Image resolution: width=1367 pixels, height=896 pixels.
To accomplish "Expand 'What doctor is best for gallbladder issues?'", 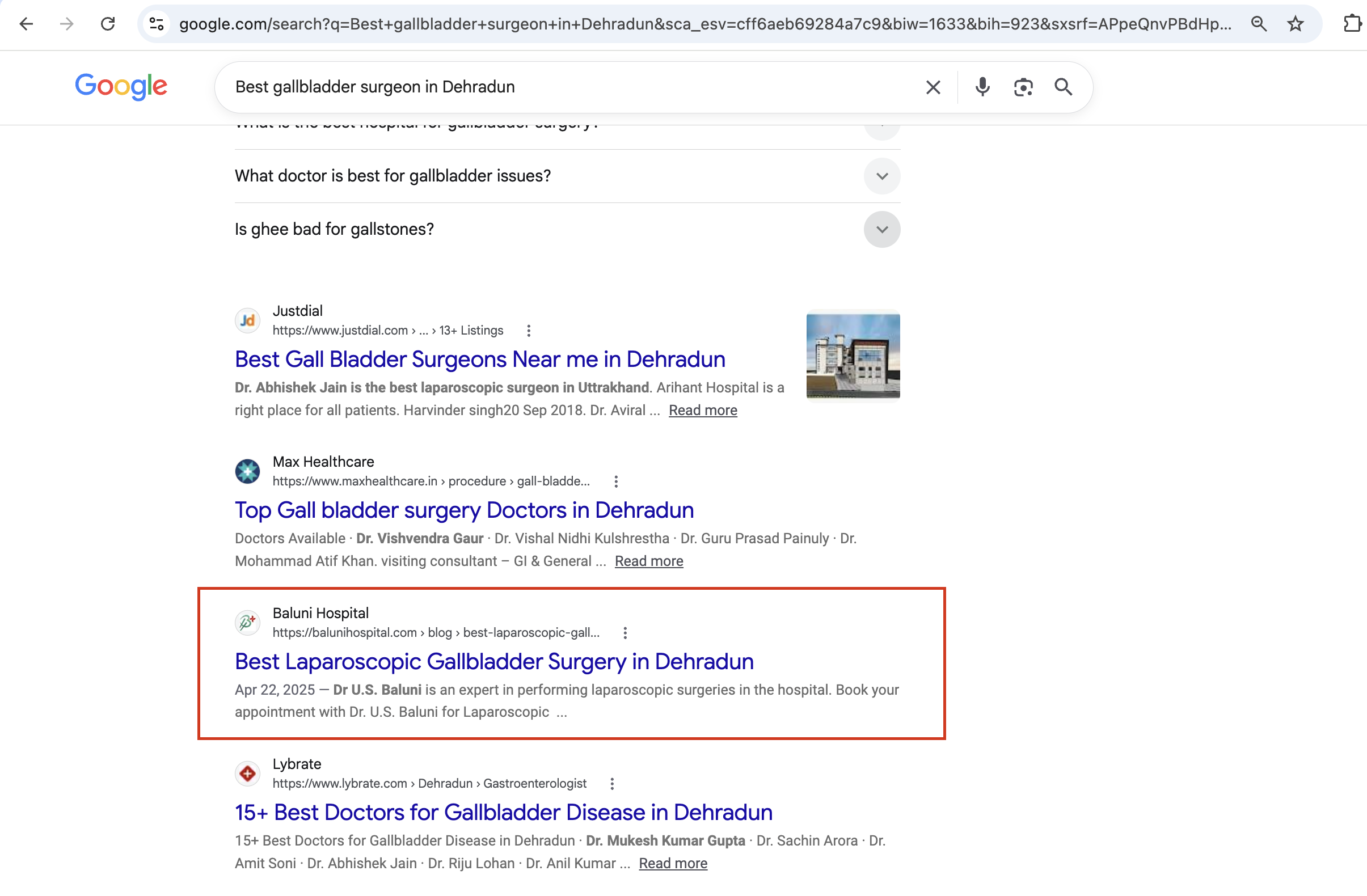I will 567,176.
